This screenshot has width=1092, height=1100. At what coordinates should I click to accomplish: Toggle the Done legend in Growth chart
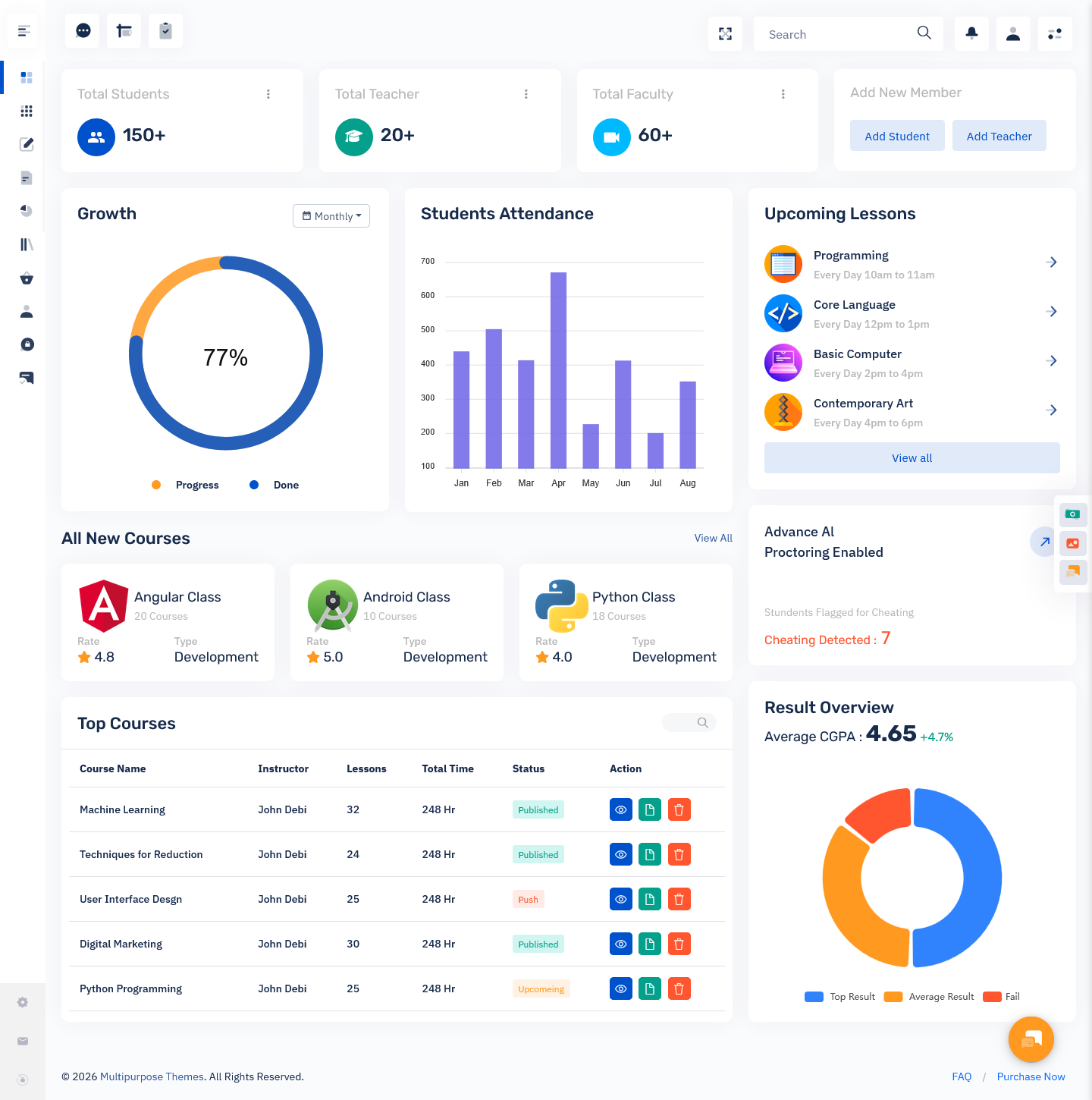click(275, 485)
